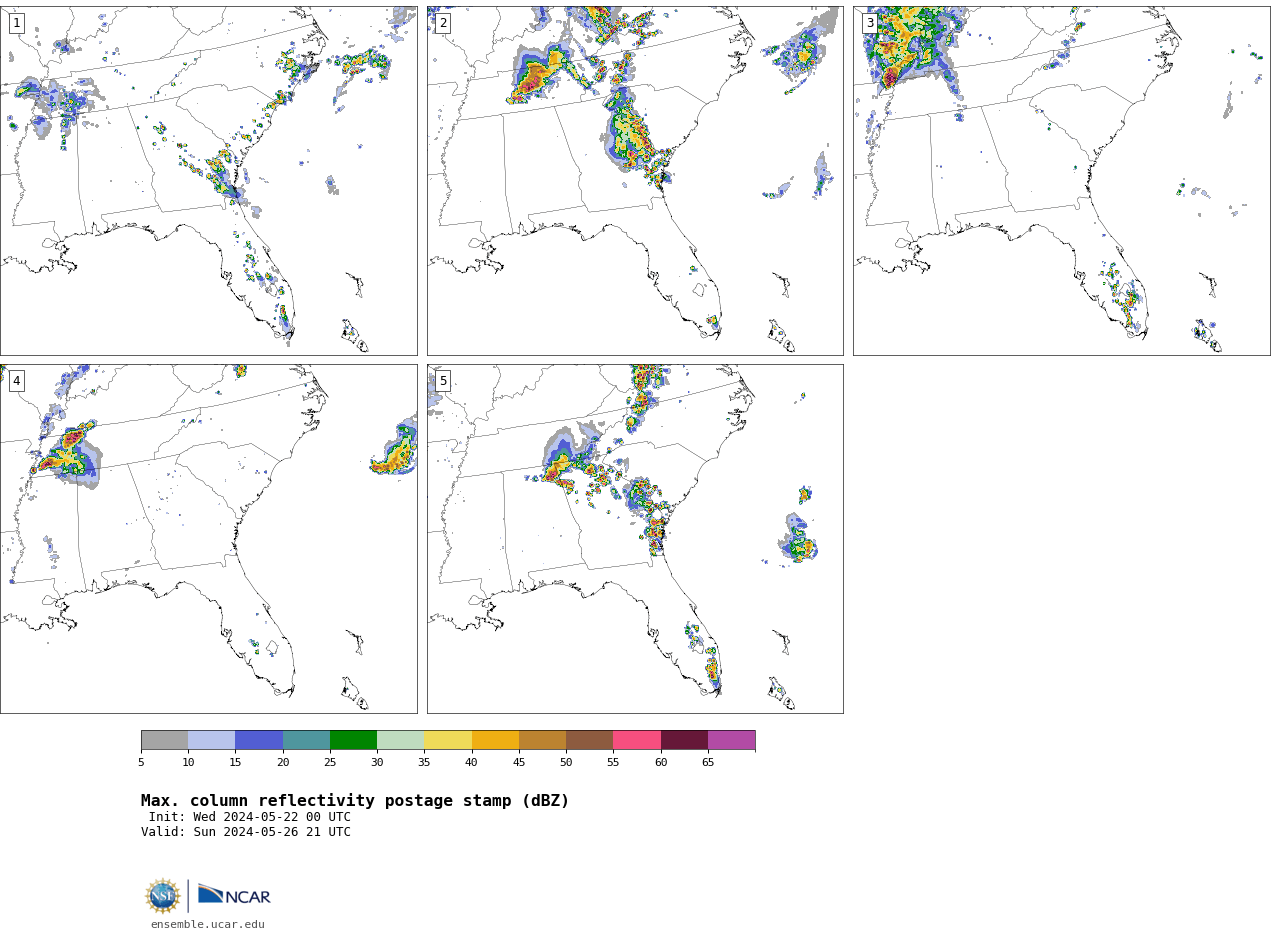The height and width of the screenshot is (936, 1280).
Task: Click the blue 15-20 dBZ color swatch
Action: click(259, 740)
